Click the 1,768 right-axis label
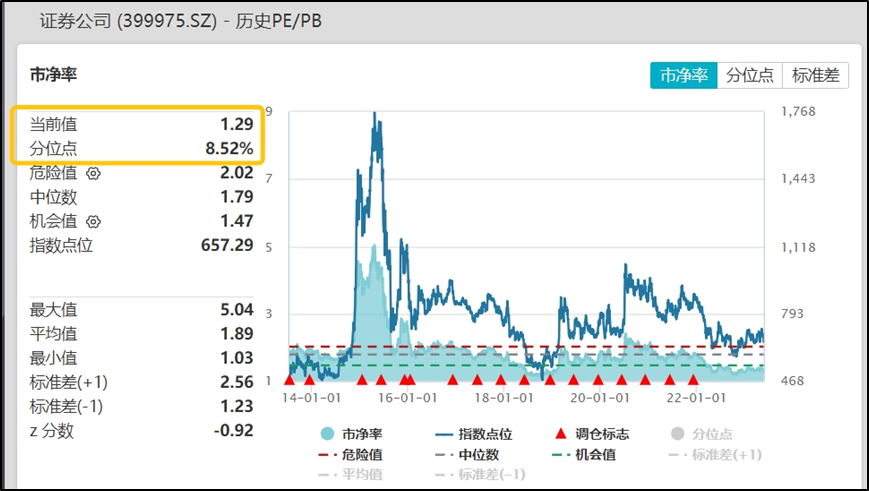 pos(798,111)
